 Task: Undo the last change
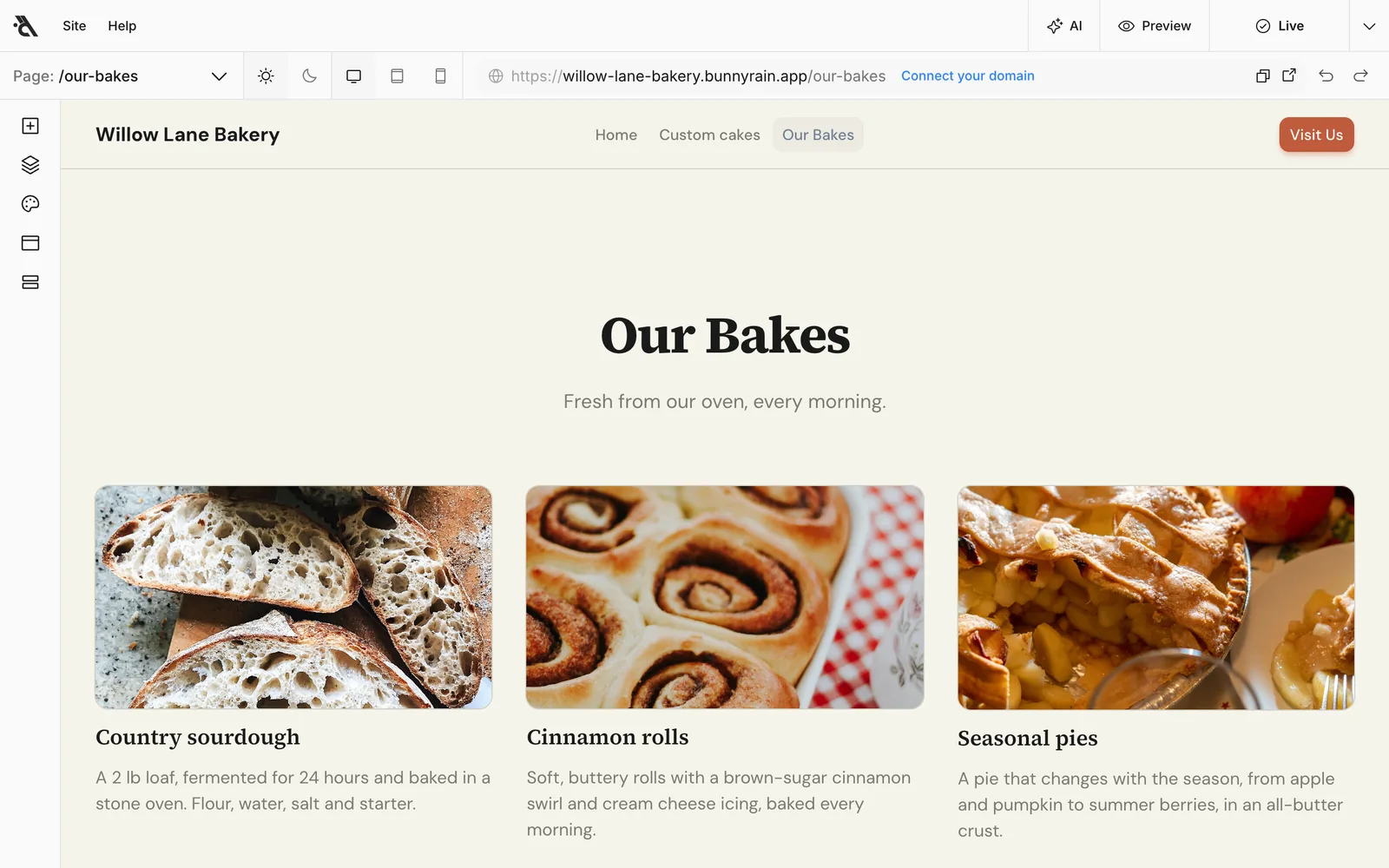point(1326,76)
